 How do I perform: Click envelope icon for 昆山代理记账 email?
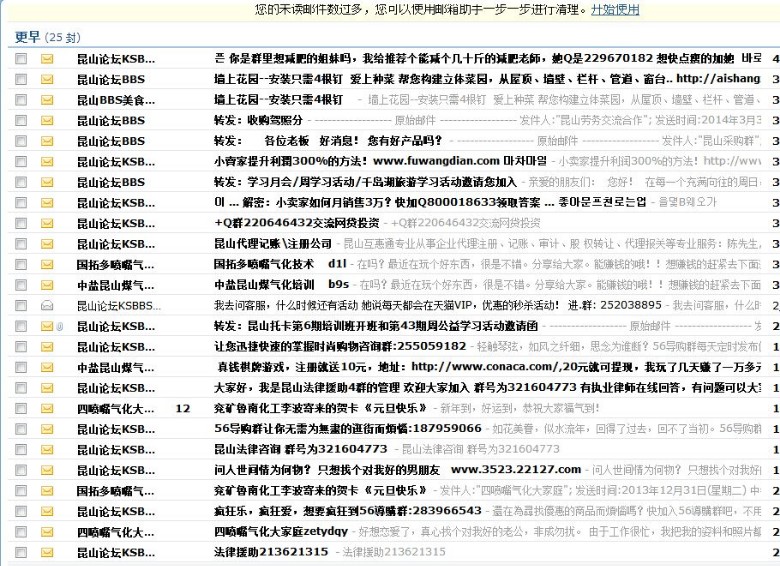coord(47,243)
